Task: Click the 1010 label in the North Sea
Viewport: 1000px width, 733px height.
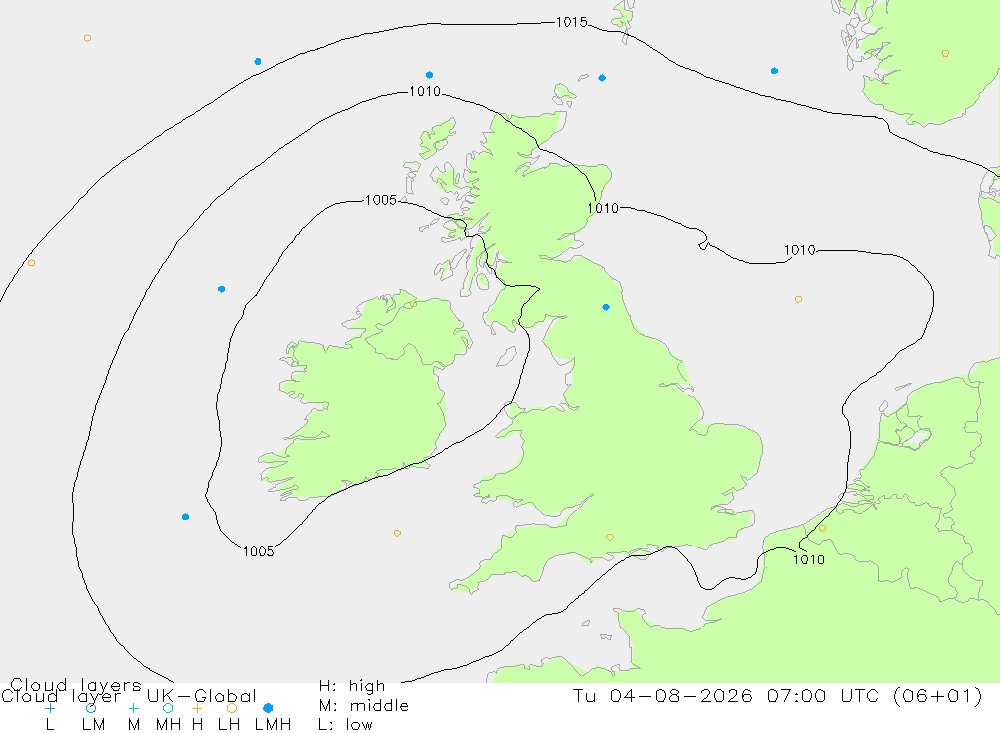Action: pos(800,250)
